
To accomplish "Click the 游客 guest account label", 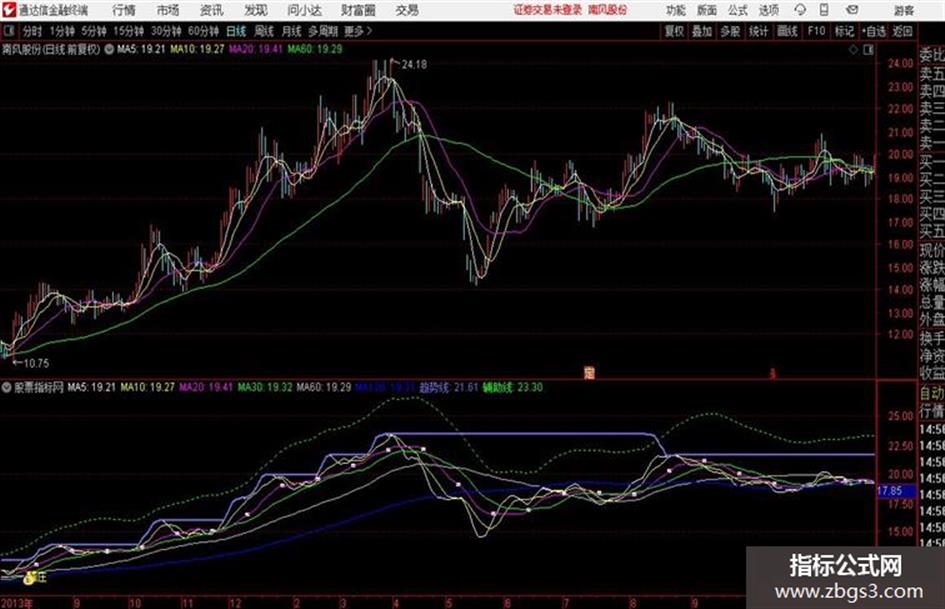I will pos(903,10).
